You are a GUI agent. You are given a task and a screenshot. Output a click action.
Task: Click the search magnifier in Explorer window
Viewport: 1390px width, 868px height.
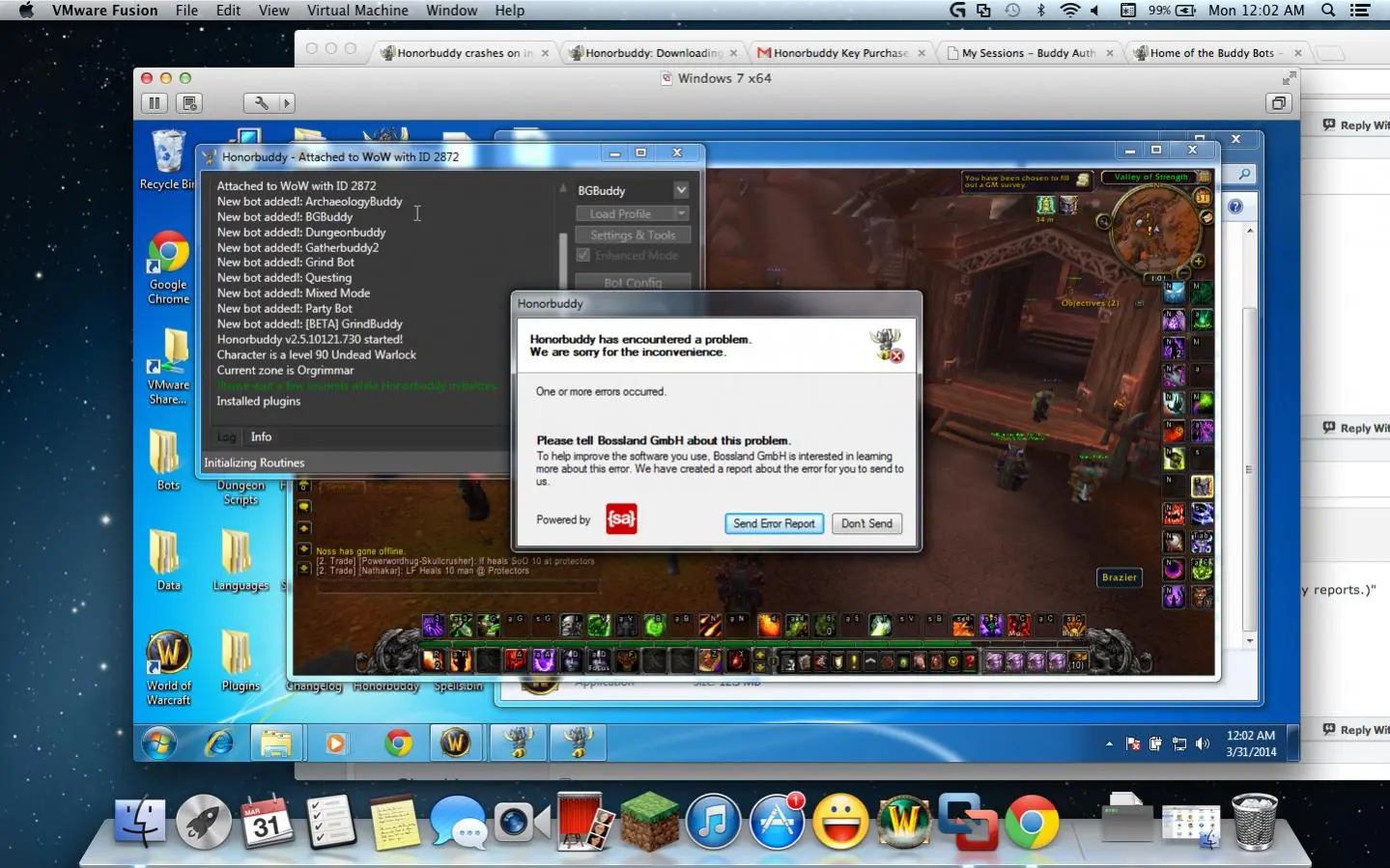[x=1244, y=174]
